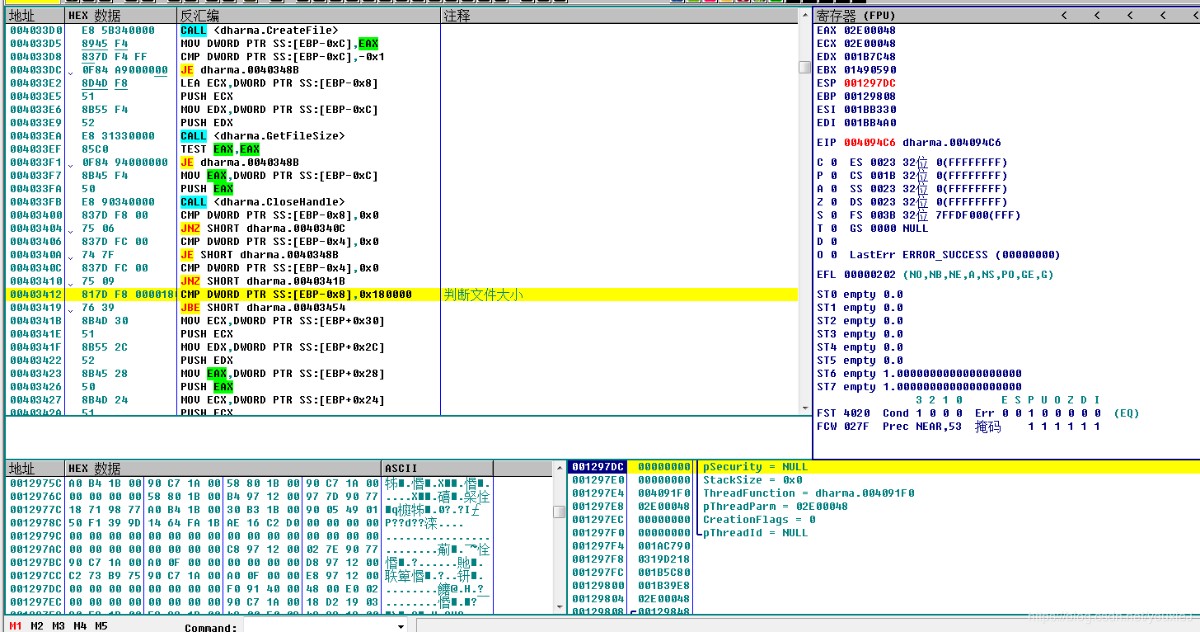The height and width of the screenshot is (632, 1200).
Task: Click the Z flag row in registers
Action: pyautogui.click(x=827, y=202)
